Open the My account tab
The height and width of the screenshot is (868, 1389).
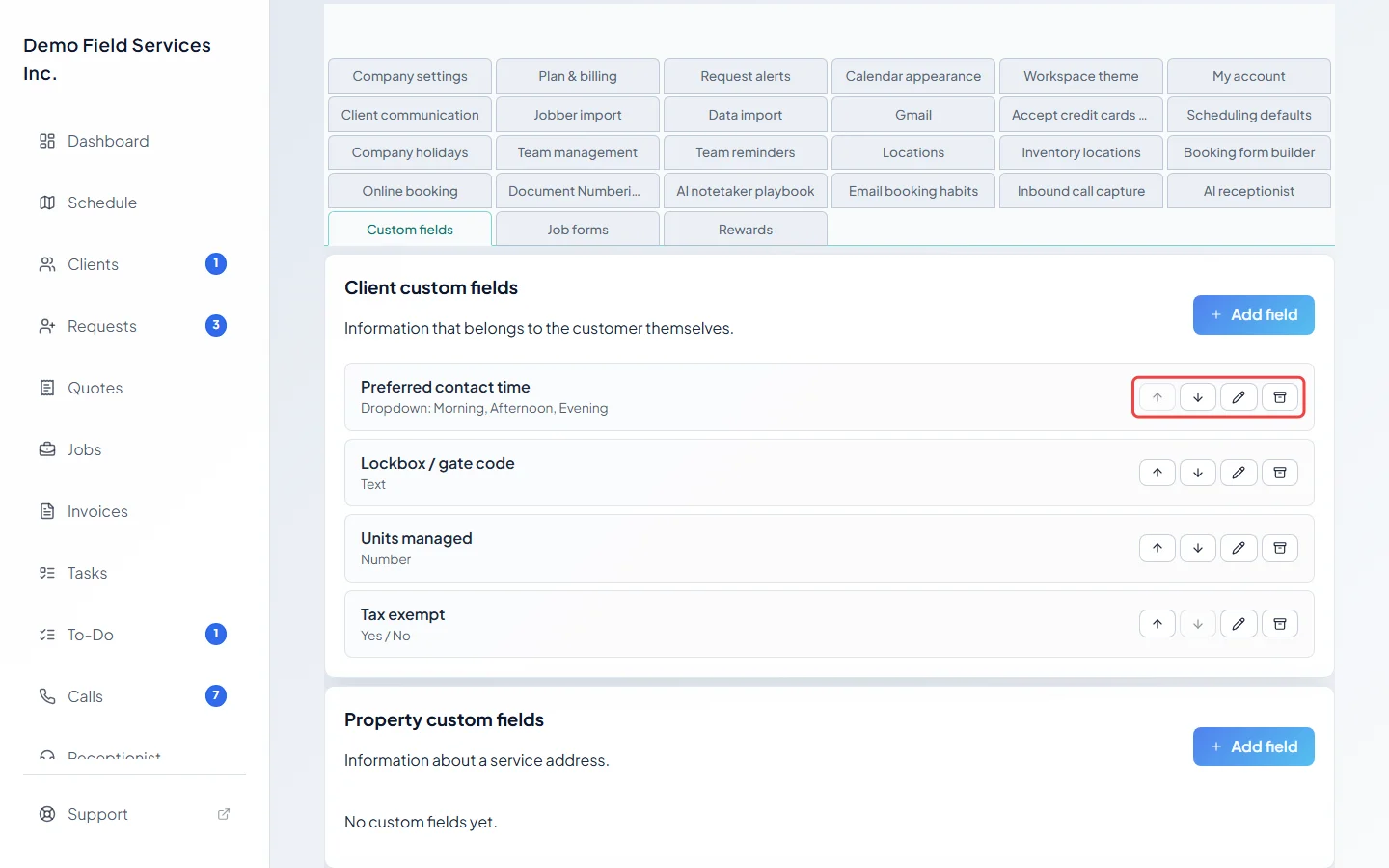point(1249,76)
